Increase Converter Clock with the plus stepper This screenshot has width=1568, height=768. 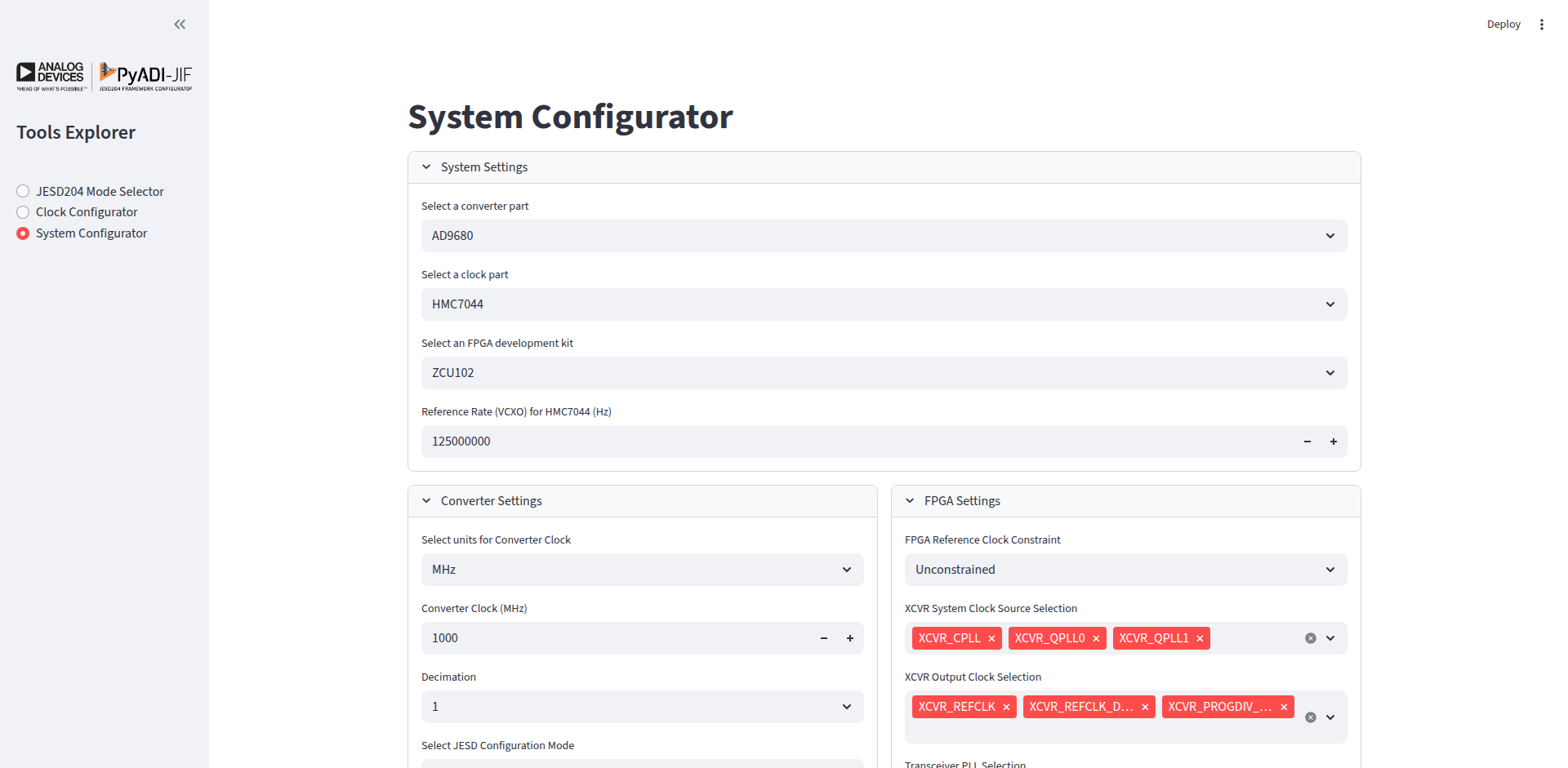[849, 638]
